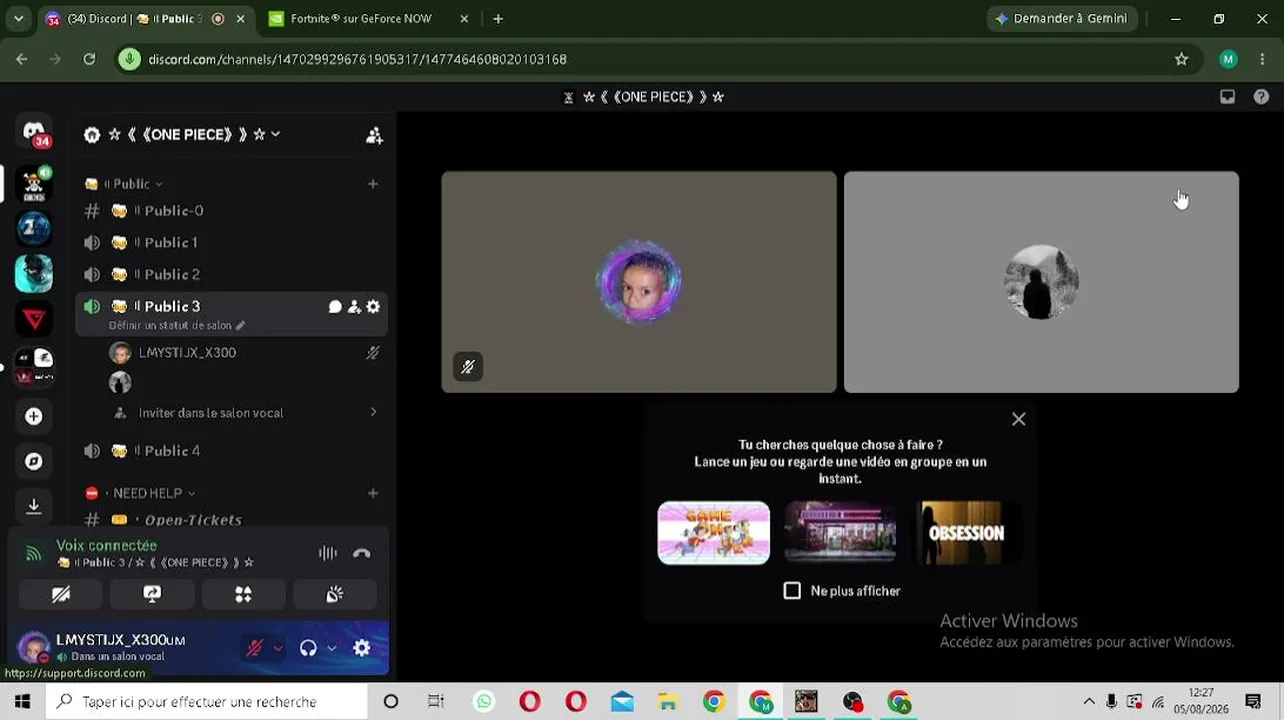Disconnect from the voice channel

[x=362, y=553]
